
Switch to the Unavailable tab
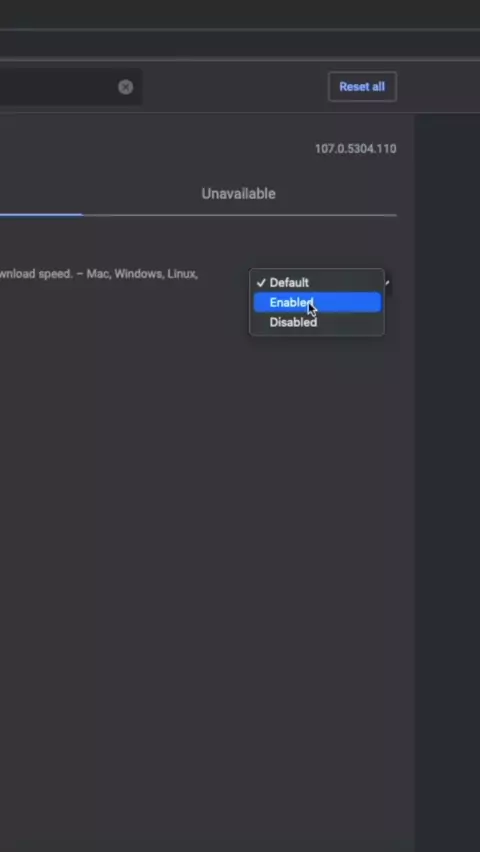click(239, 194)
